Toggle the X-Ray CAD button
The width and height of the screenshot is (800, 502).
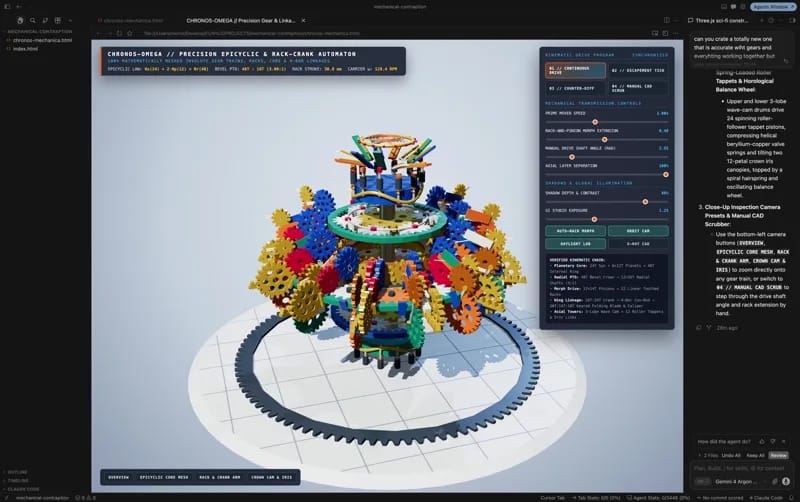coord(638,244)
